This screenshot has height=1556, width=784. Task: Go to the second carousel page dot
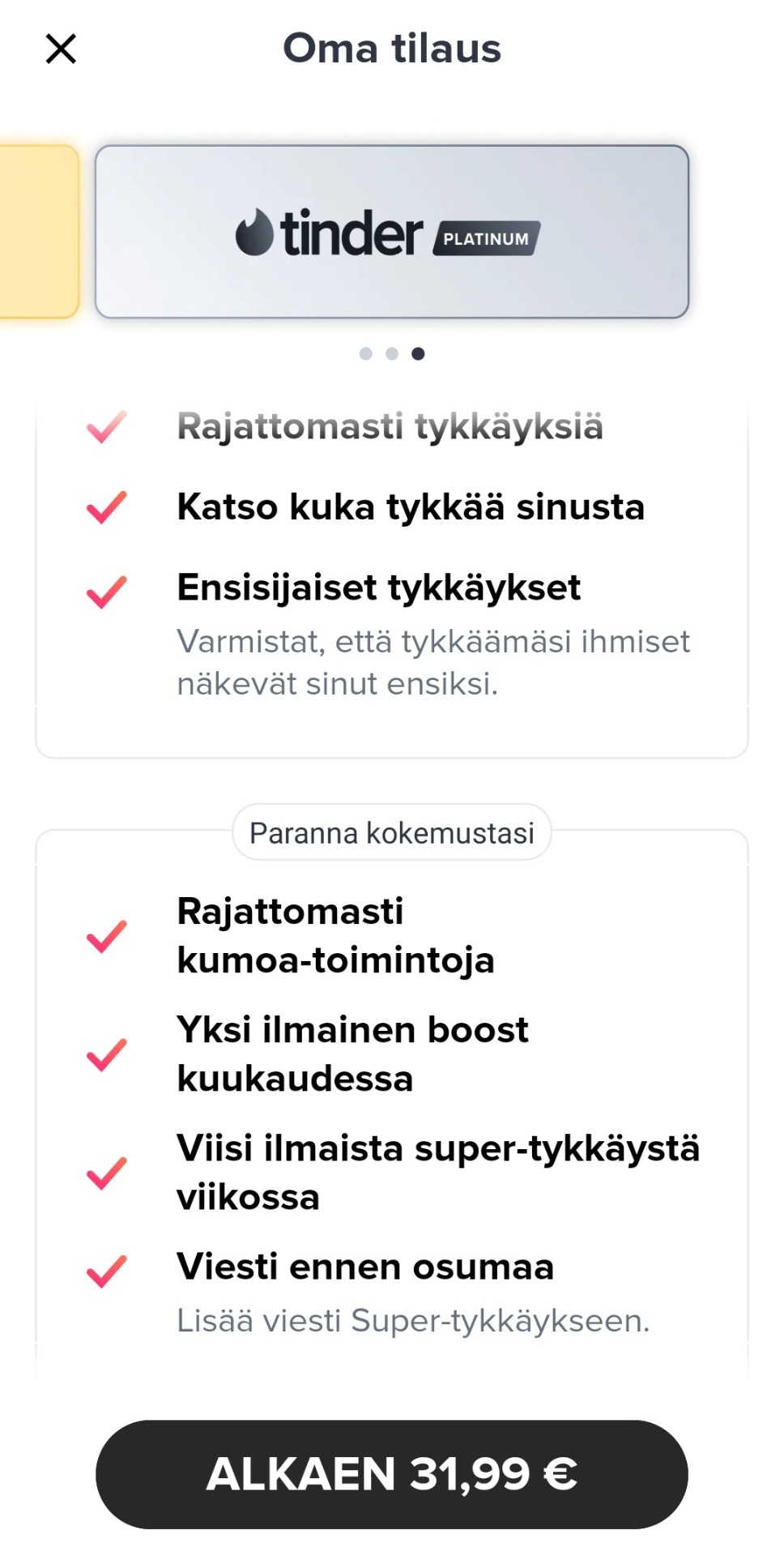(392, 353)
